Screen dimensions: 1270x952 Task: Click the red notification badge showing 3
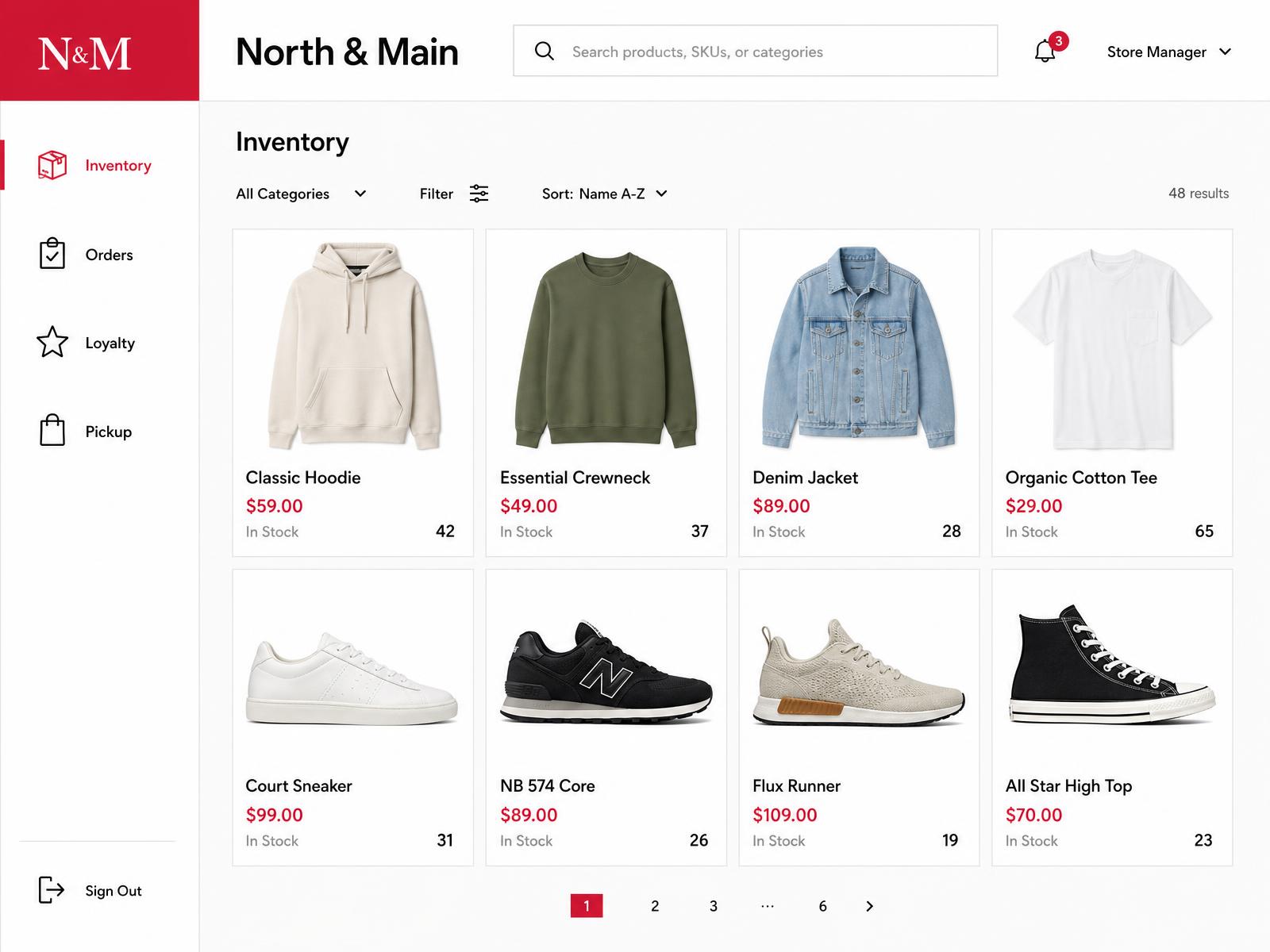pyautogui.click(x=1058, y=41)
